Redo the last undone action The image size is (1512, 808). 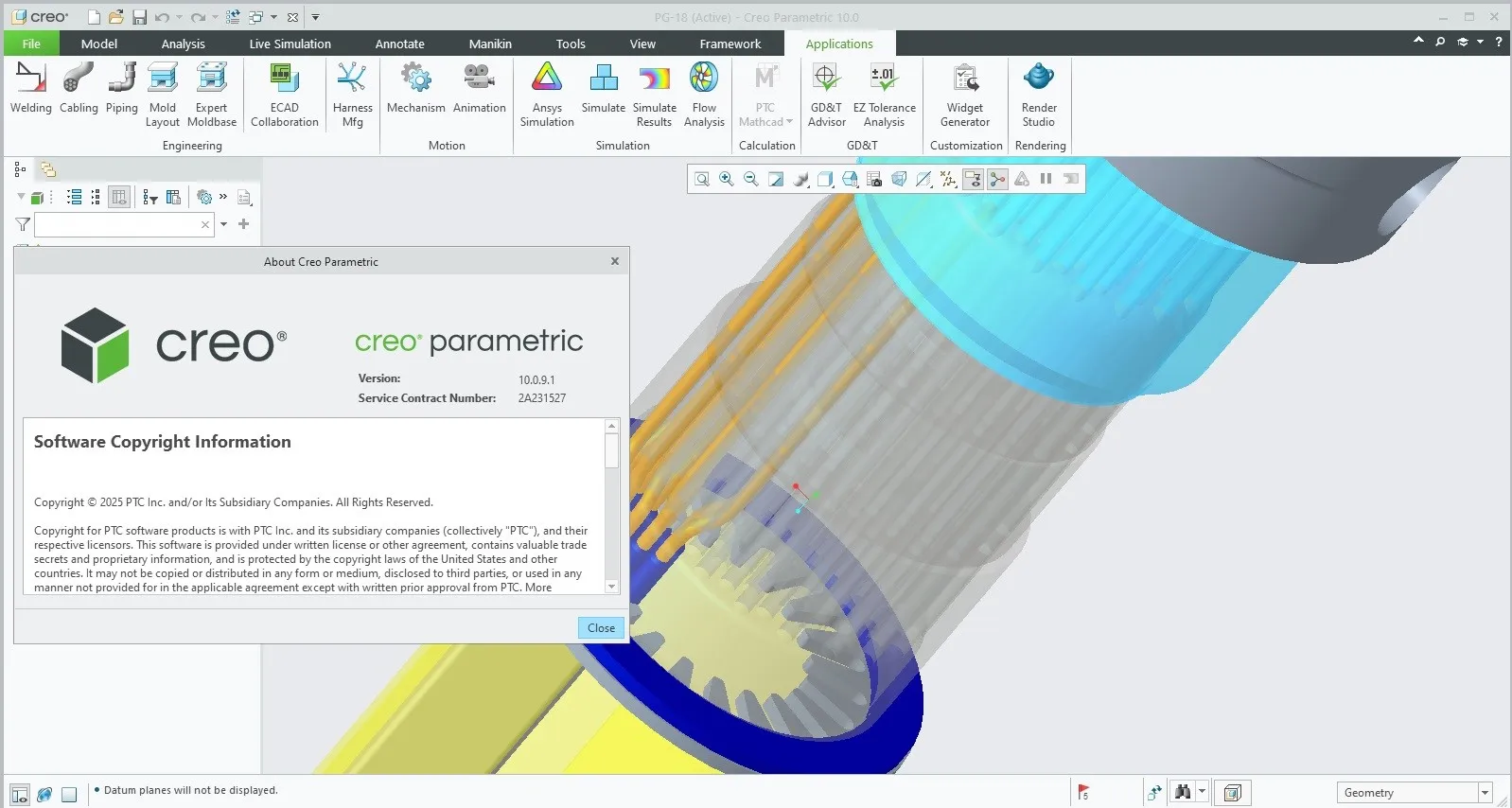(x=197, y=17)
